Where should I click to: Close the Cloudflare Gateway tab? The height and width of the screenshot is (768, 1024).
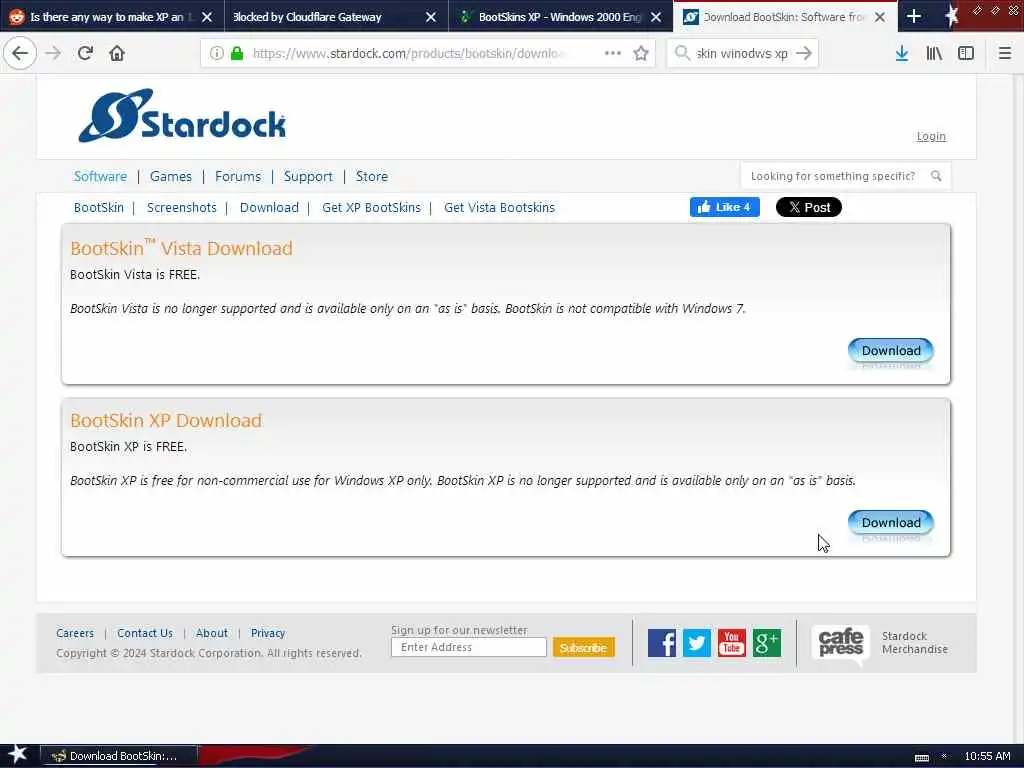[430, 17]
